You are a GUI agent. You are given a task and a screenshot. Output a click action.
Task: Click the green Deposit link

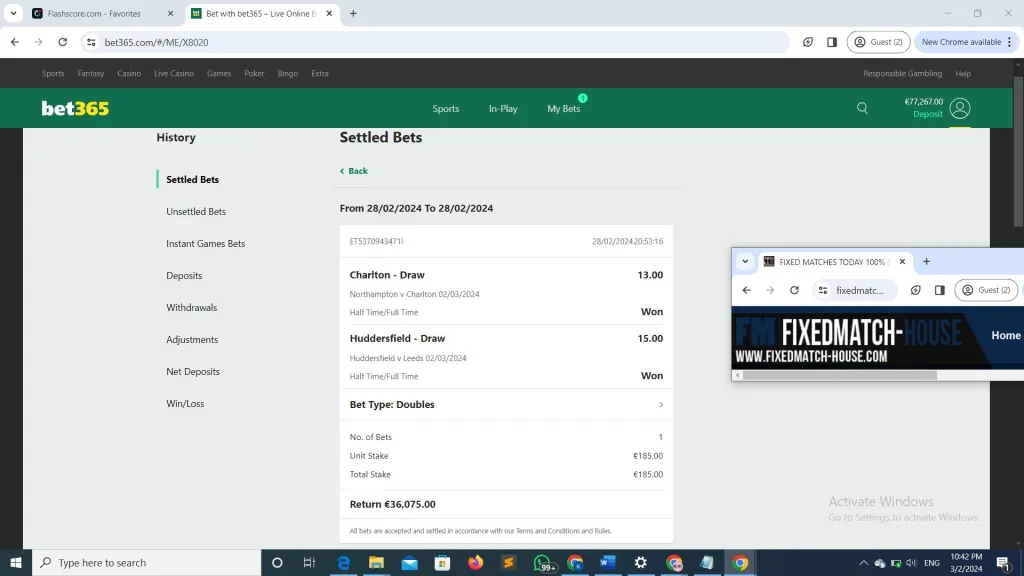(x=927, y=114)
